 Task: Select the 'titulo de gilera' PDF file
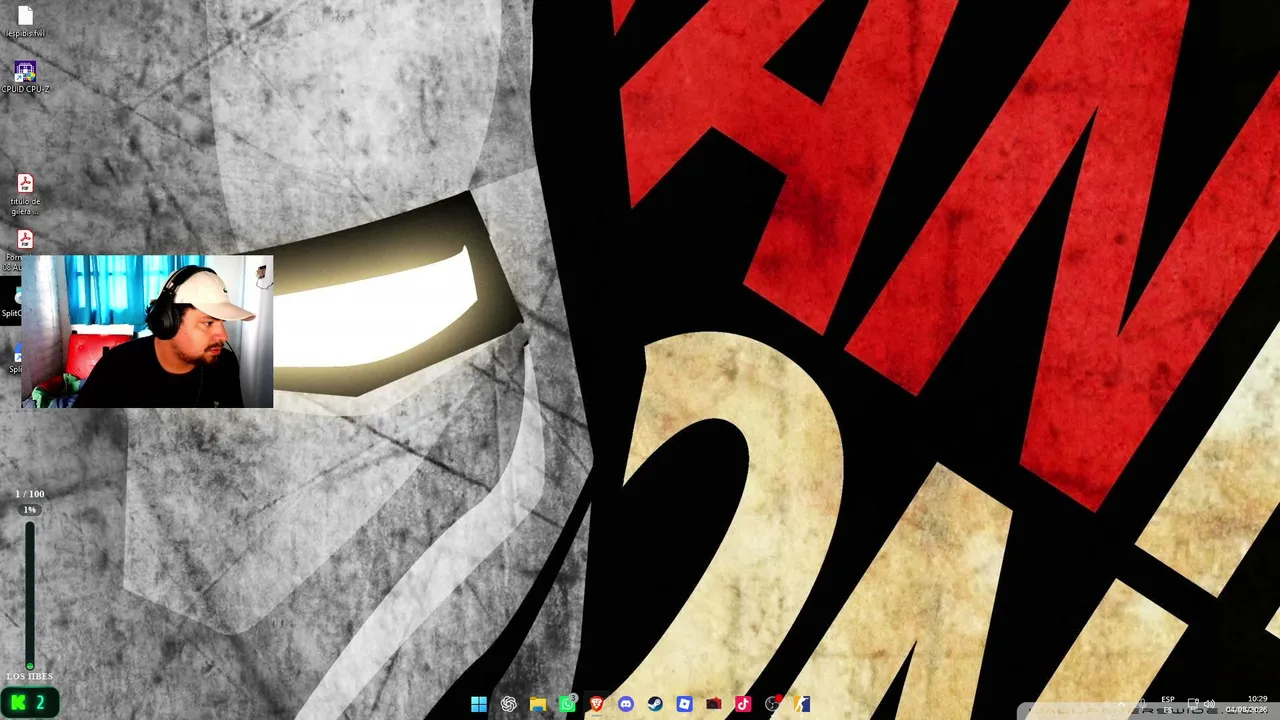25,195
